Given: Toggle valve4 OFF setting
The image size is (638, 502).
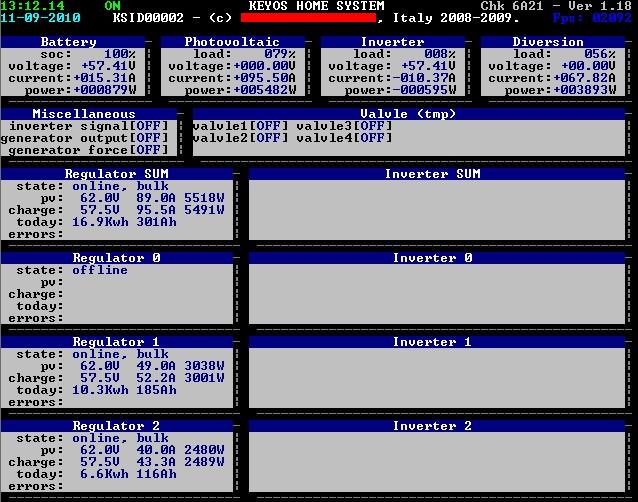Looking at the screenshot, I should click(x=372, y=138).
